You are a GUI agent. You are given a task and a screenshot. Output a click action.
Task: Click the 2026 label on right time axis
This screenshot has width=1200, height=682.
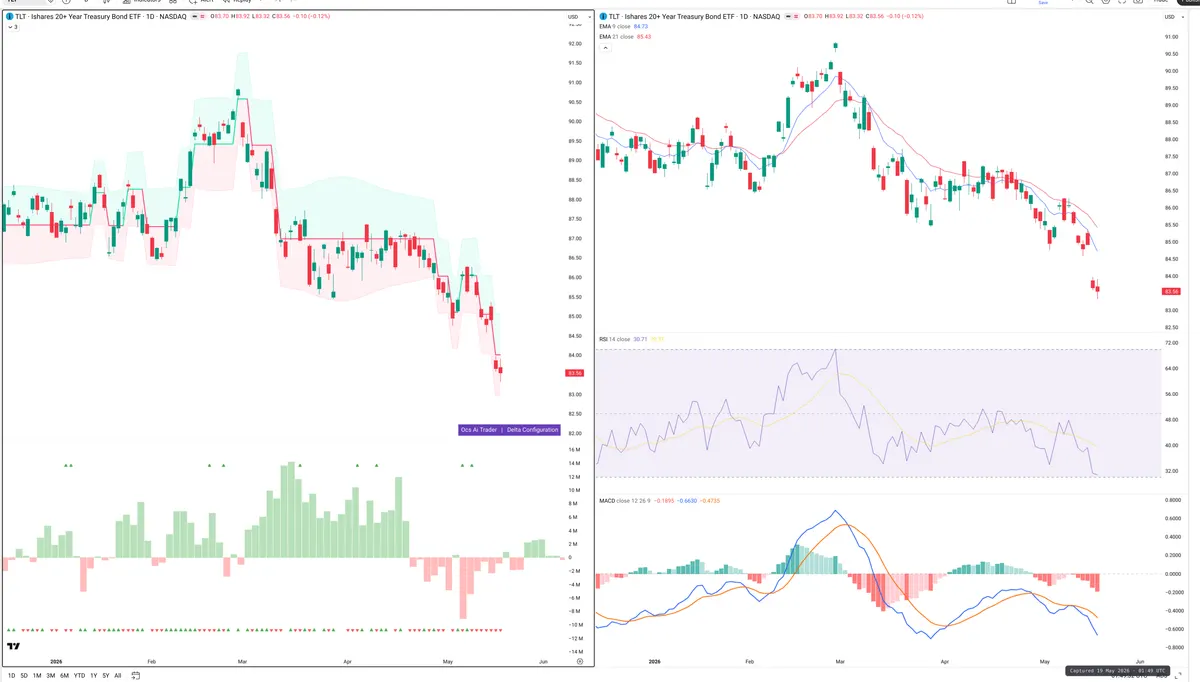point(655,661)
